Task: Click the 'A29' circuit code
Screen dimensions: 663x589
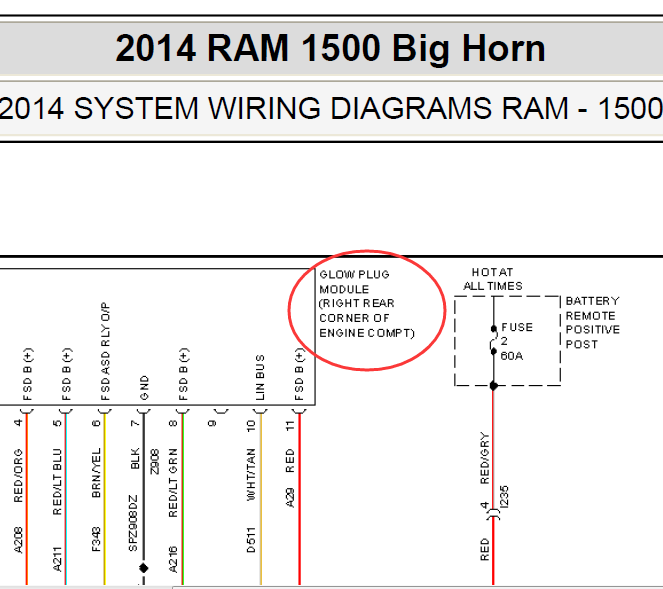Action: (x=290, y=498)
